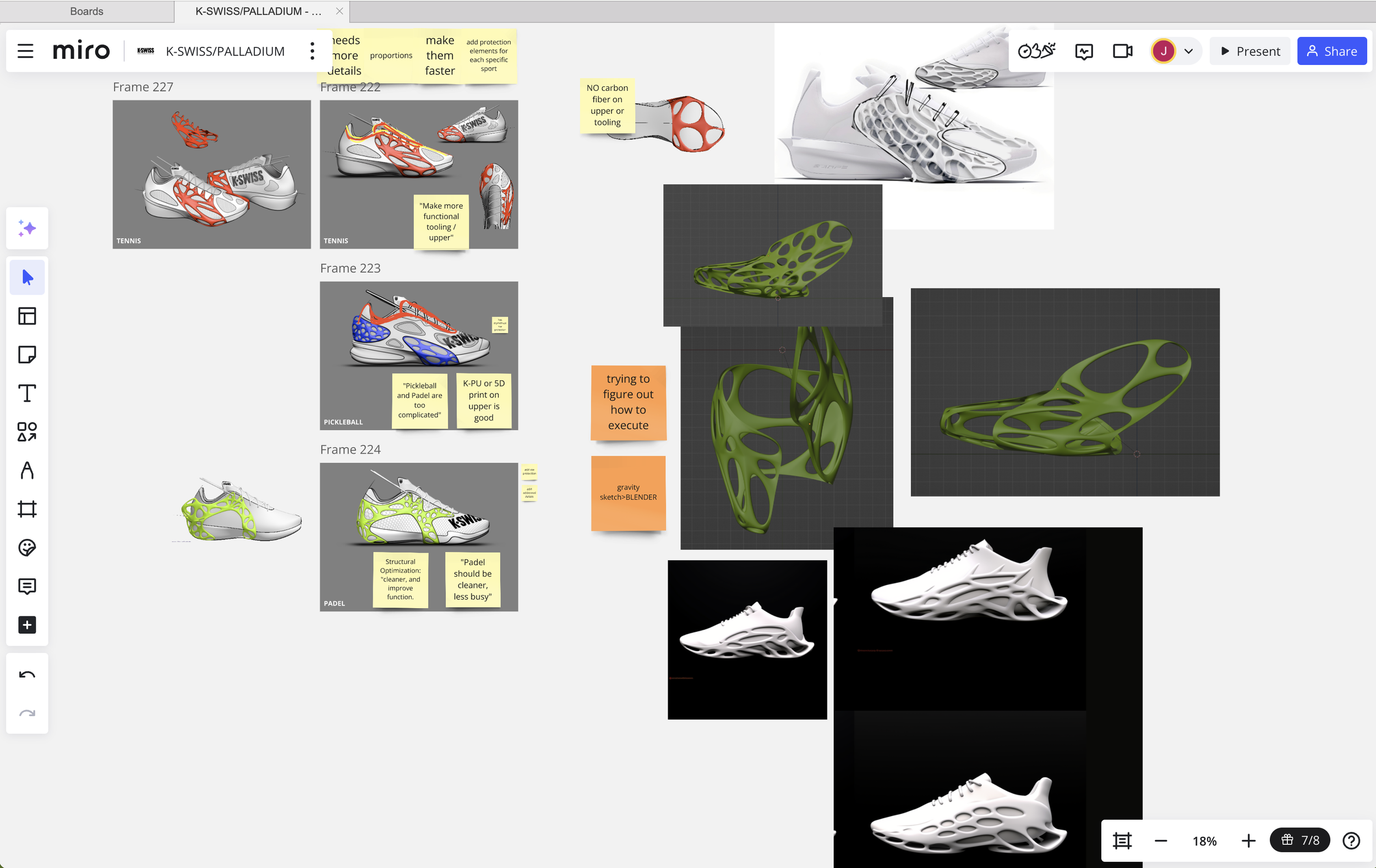Select the 'proportions' sticky note
Screen dimensions: 1376x868
click(x=391, y=56)
